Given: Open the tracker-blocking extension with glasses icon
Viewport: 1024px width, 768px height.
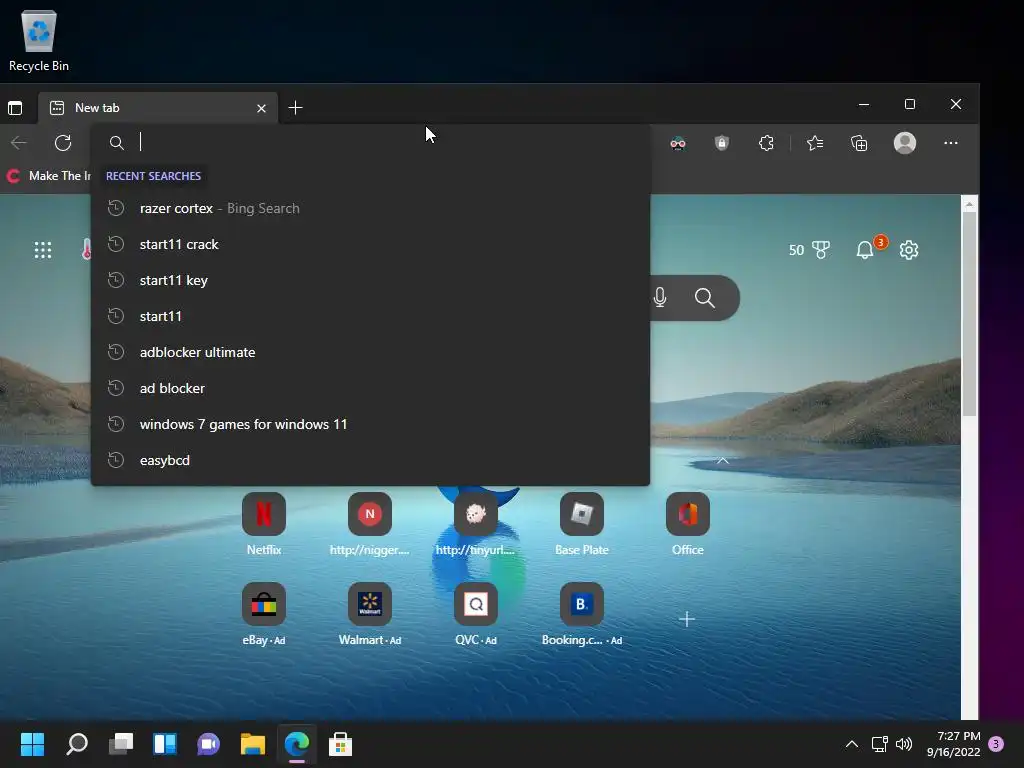Looking at the screenshot, I should point(678,143).
